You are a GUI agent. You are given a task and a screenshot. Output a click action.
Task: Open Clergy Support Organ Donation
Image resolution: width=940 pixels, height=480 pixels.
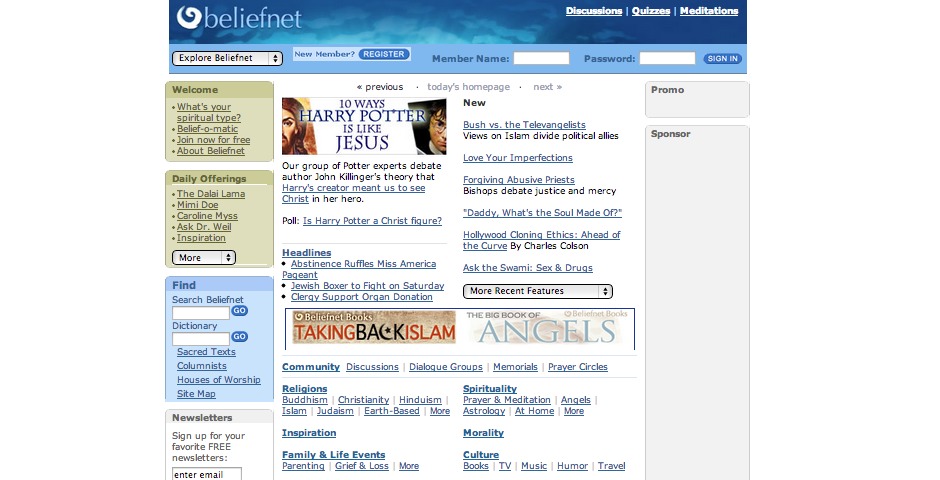[361, 297]
